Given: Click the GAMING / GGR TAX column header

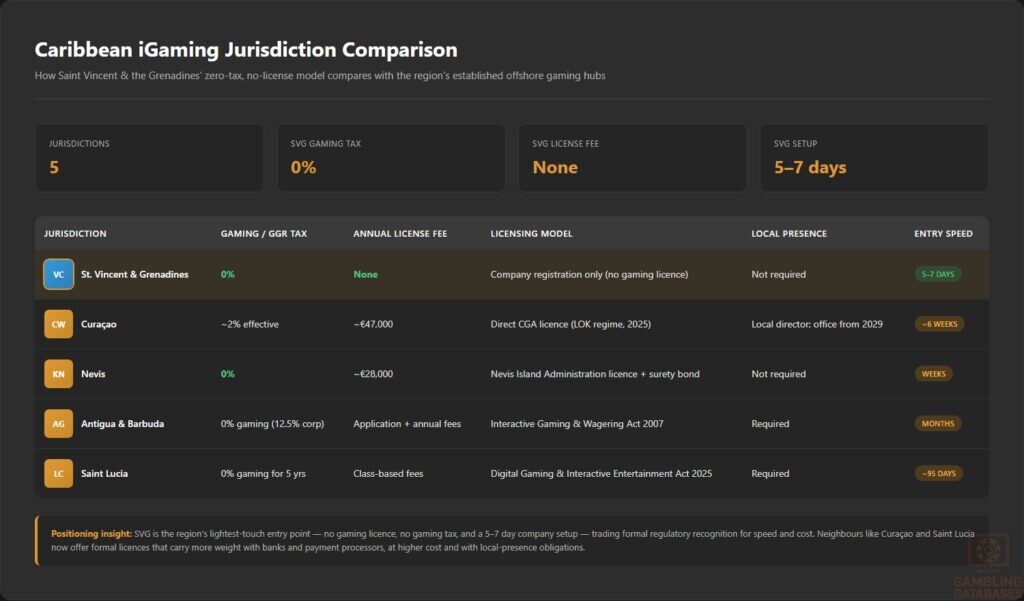Looking at the screenshot, I should 264,233.
